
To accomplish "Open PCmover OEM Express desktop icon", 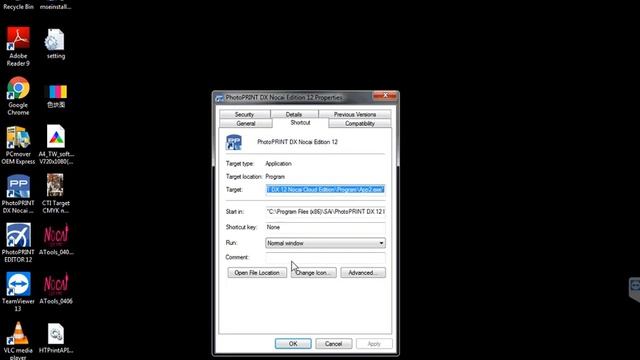I will pyautogui.click(x=18, y=145).
